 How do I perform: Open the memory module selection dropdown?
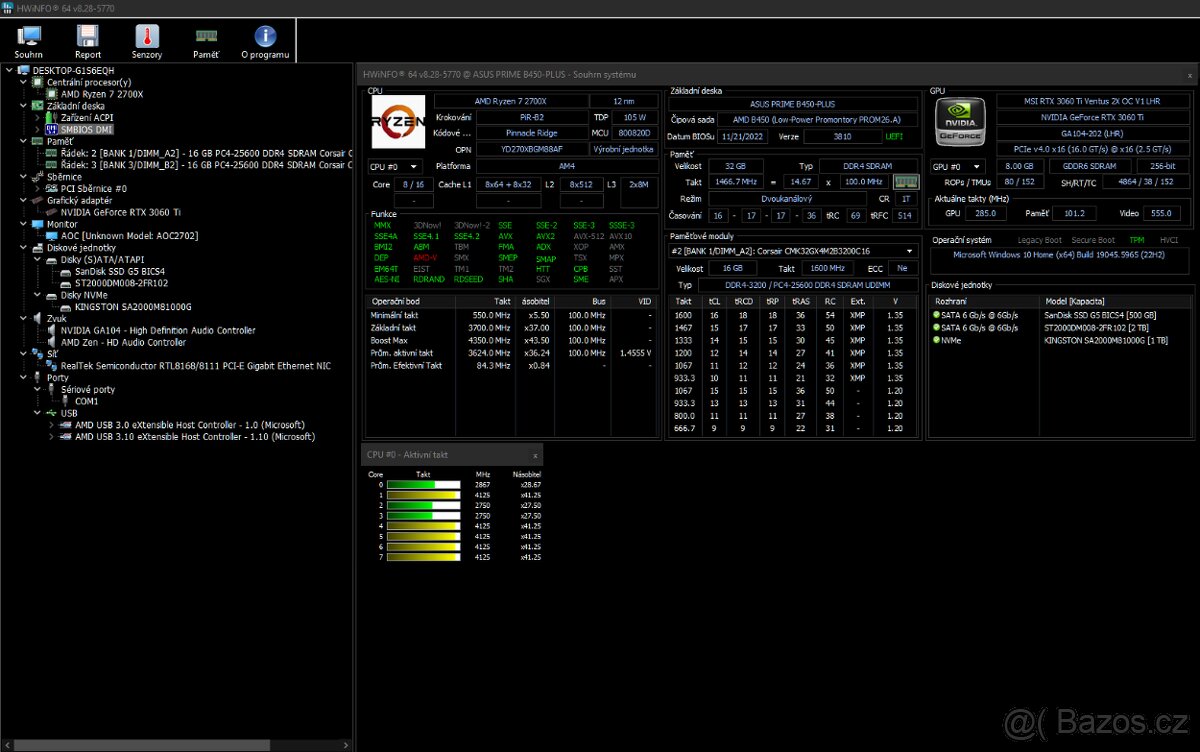click(792, 251)
